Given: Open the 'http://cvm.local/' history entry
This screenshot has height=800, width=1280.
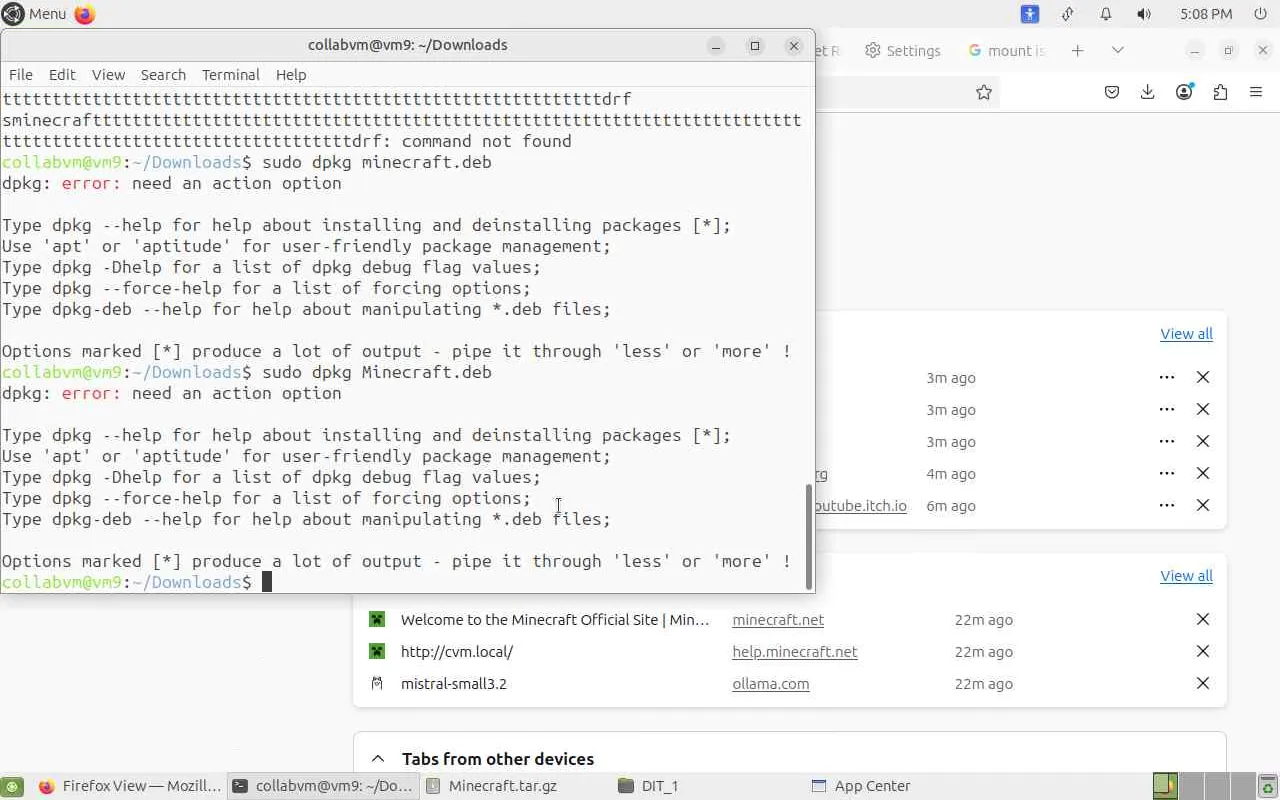Looking at the screenshot, I should 457,652.
